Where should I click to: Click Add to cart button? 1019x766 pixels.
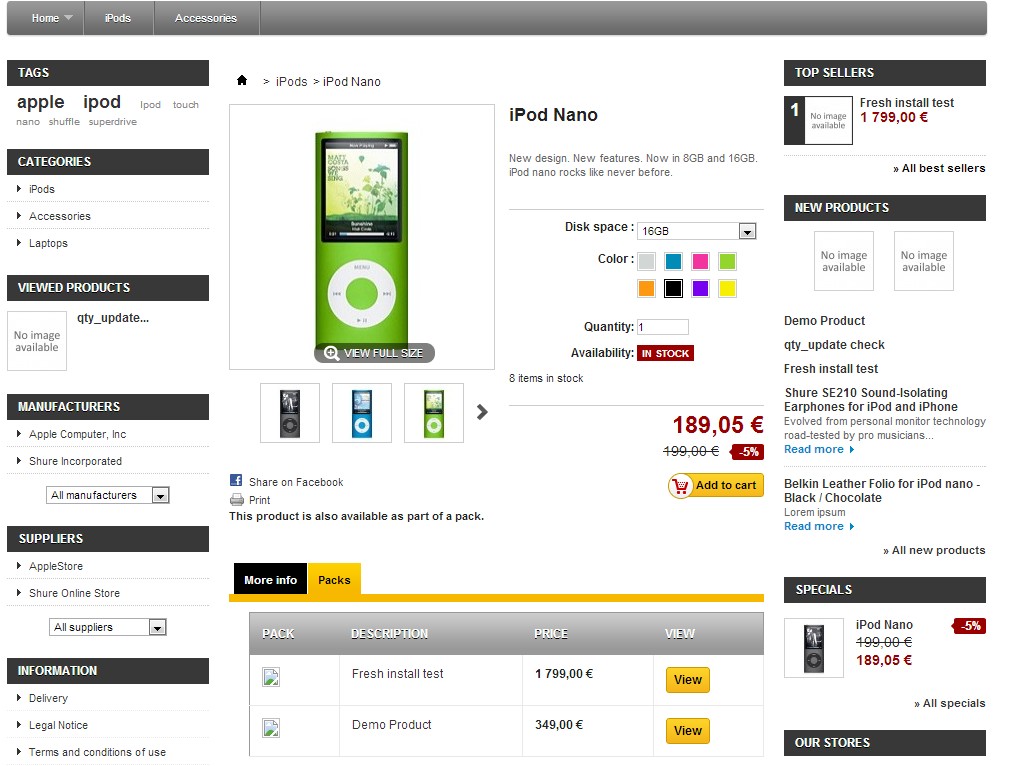tap(716, 485)
